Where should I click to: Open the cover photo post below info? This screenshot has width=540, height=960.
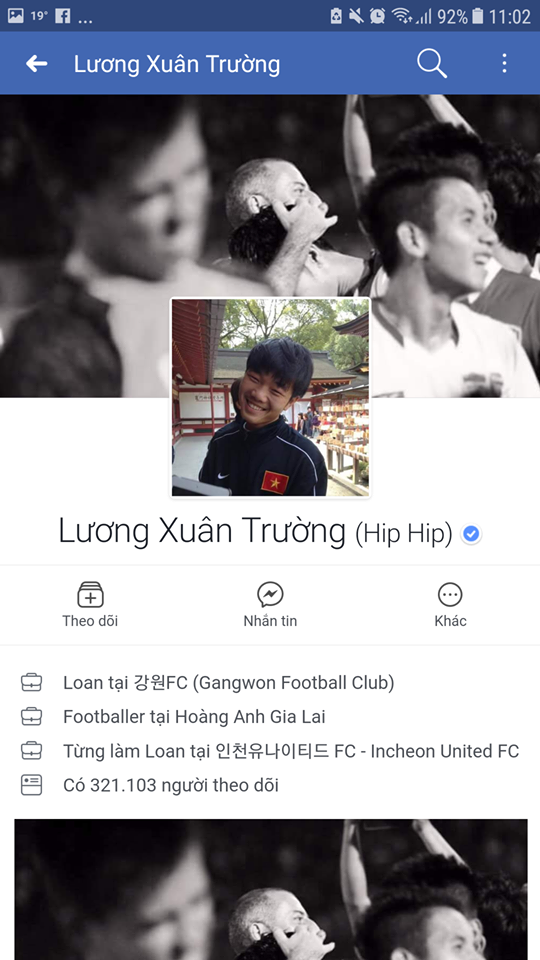point(271,890)
